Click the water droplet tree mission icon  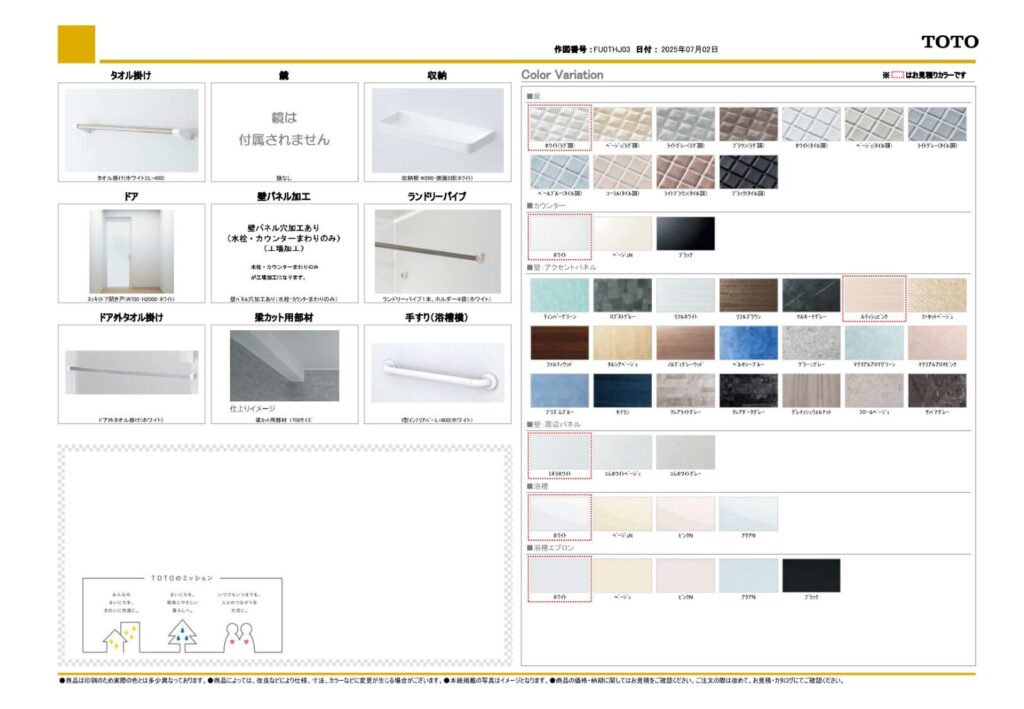(x=182, y=632)
